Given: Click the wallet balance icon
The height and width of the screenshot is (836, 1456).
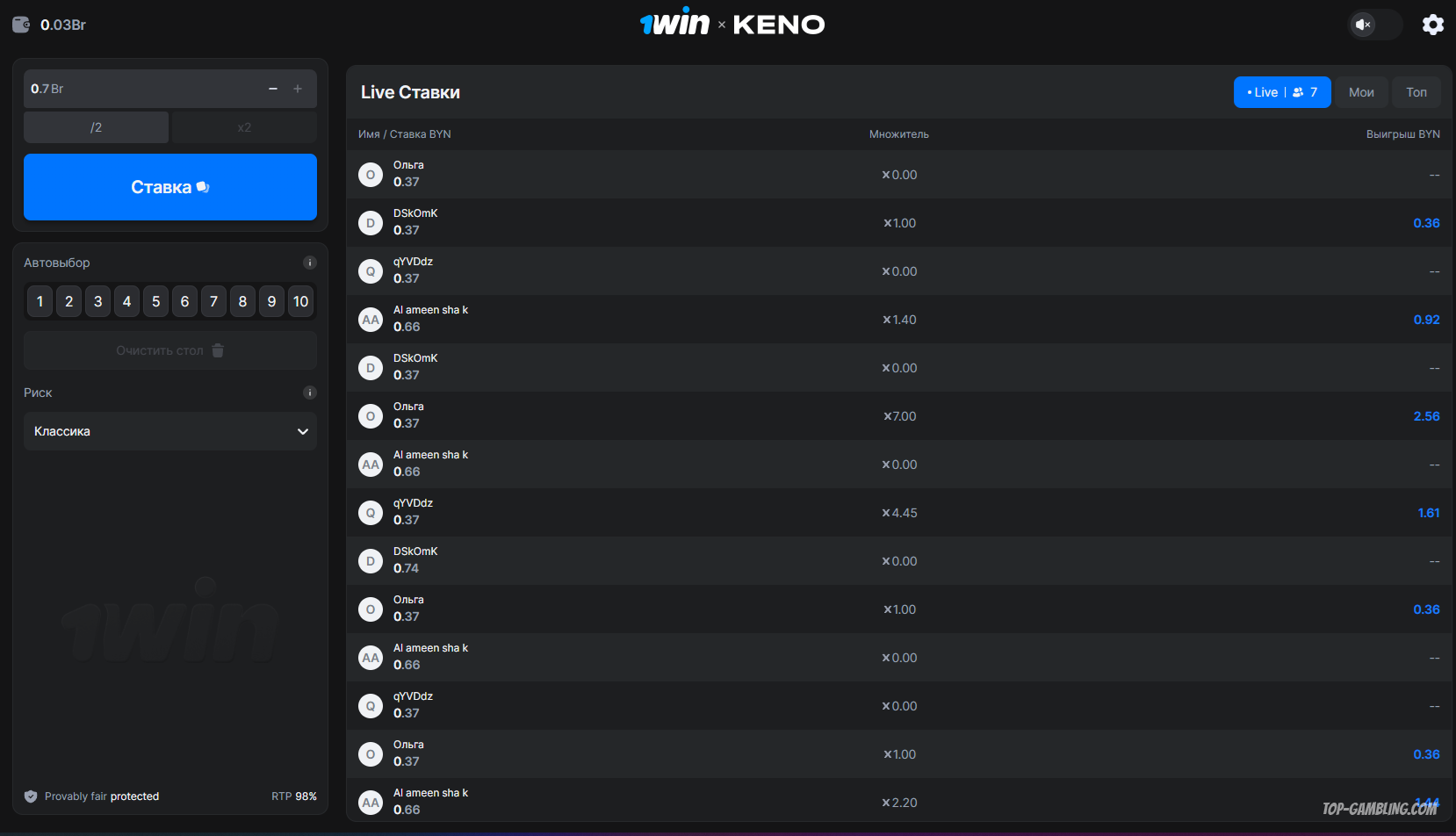Looking at the screenshot, I should pos(21,25).
